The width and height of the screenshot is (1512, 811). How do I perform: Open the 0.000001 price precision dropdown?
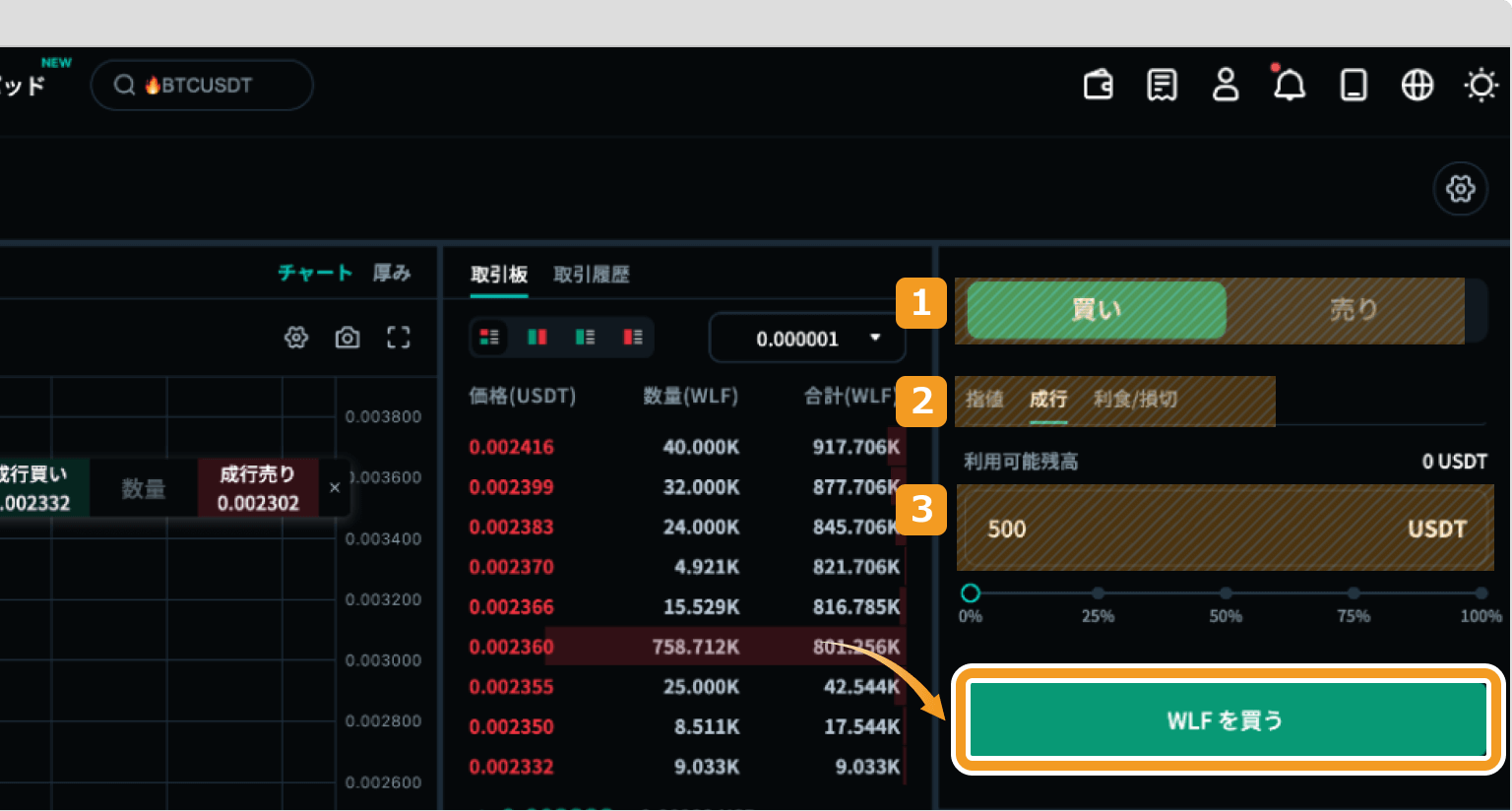(807, 339)
